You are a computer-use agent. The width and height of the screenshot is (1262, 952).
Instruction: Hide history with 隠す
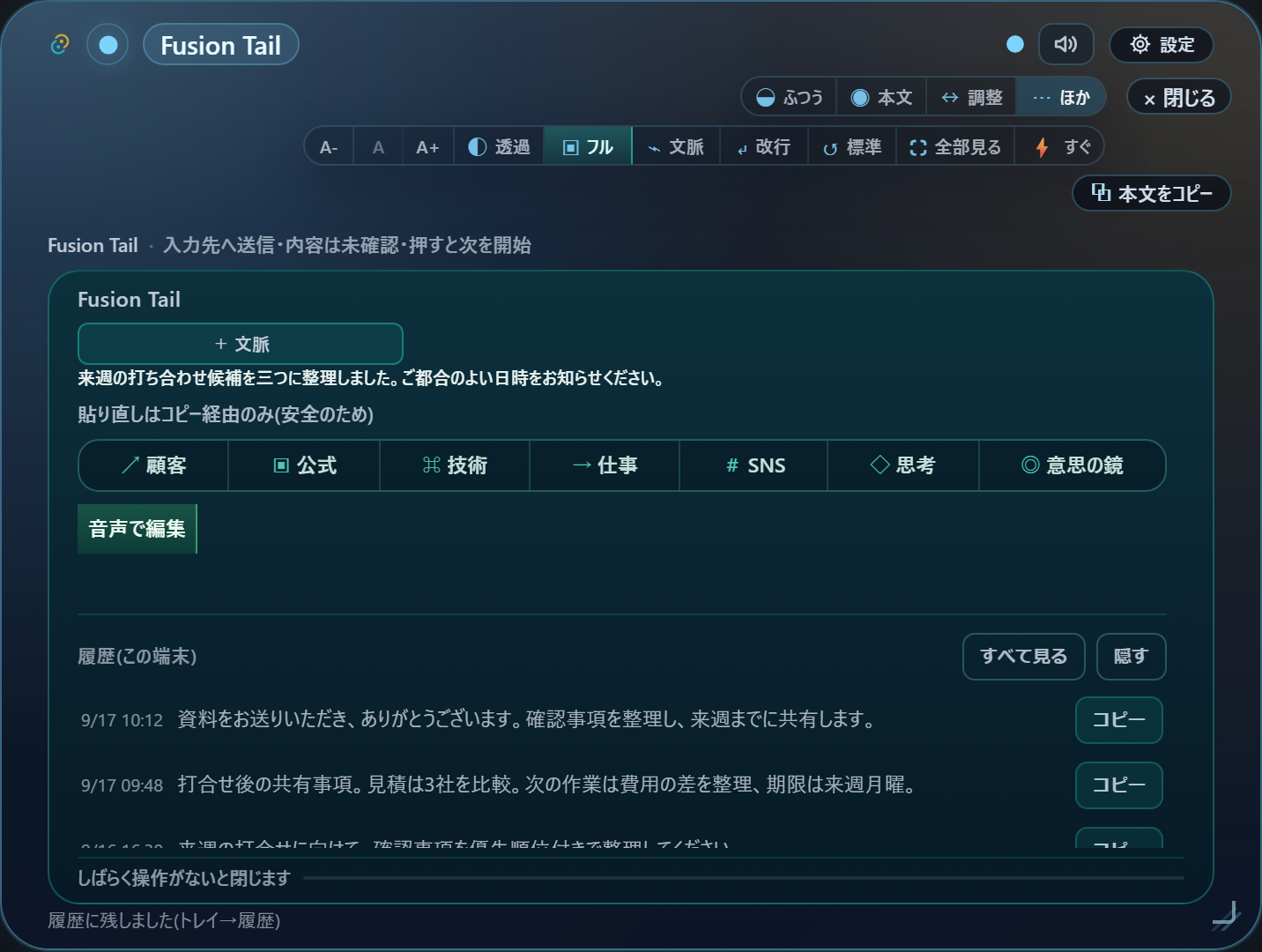[1132, 657]
